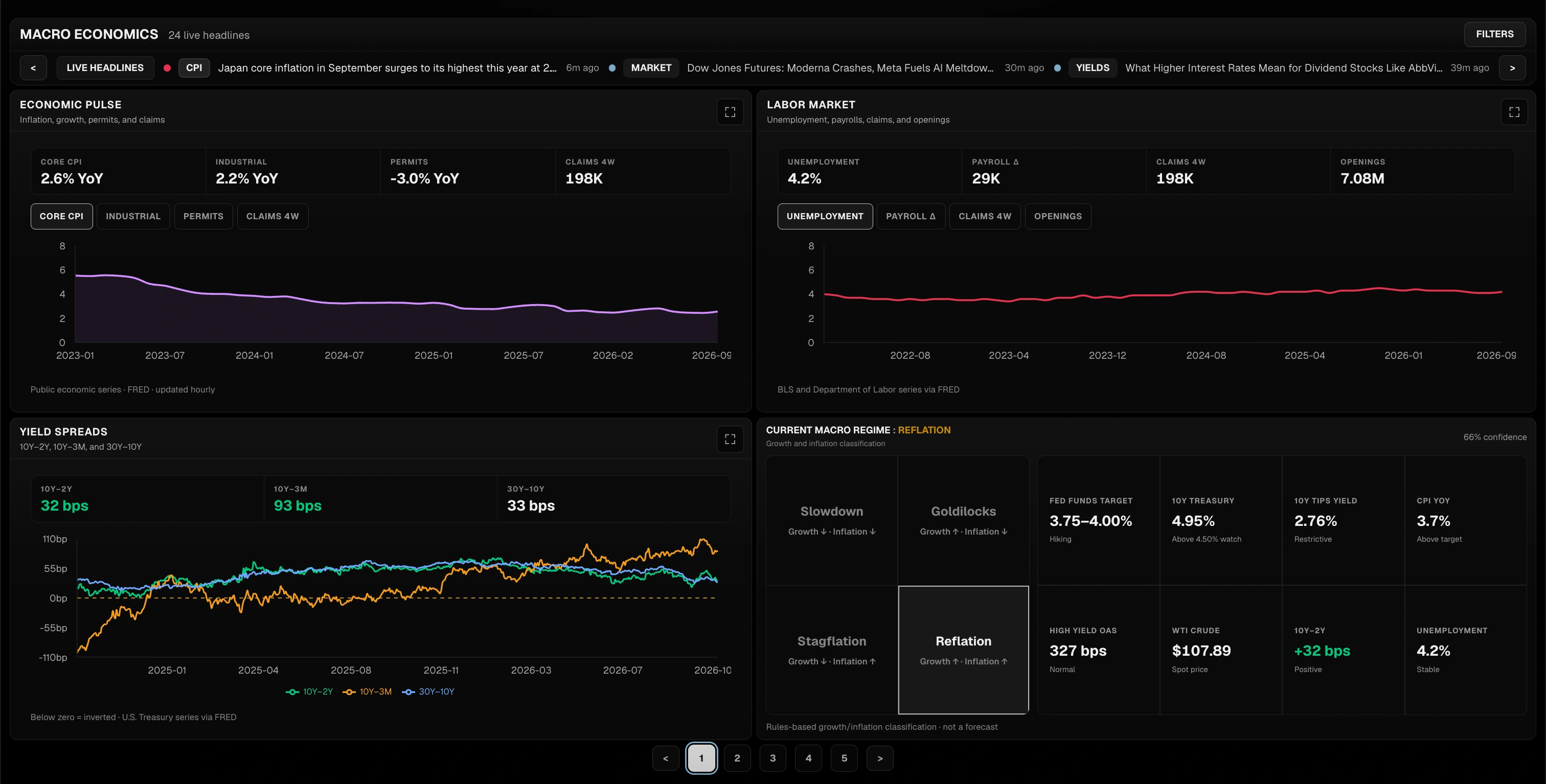Select the CORE CPI chart tab
The height and width of the screenshot is (784, 1546).
pyautogui.click(x=61, y=217)
